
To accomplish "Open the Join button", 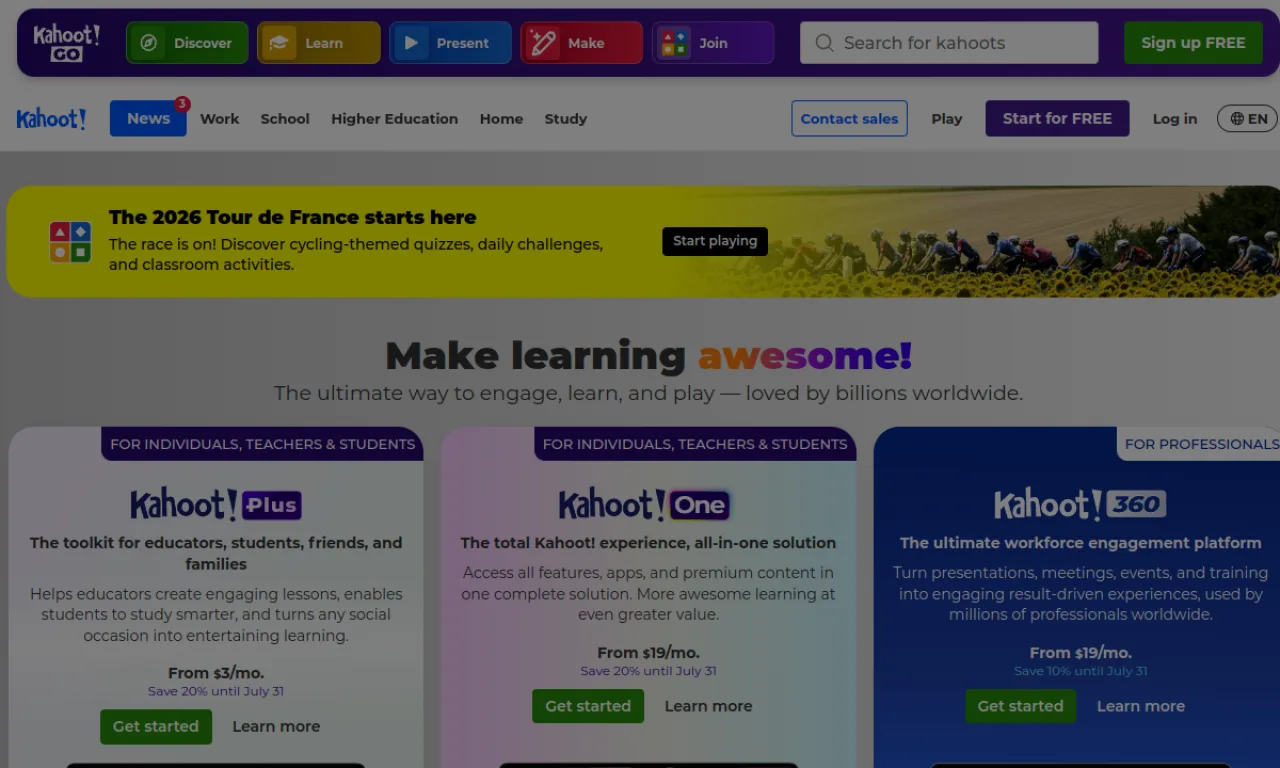I will point(713,43).
